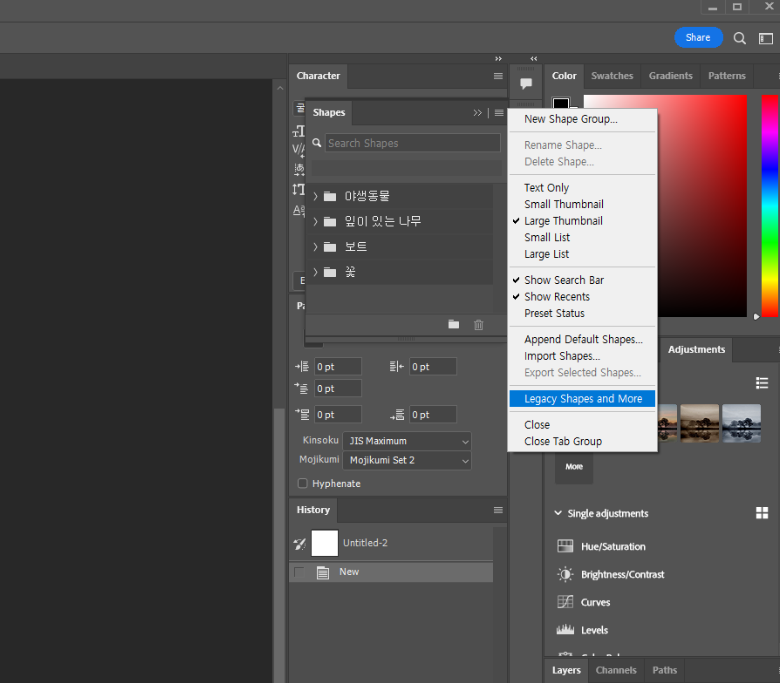Screen dimensions: 780x683
Task: Switch to the Swatches tab
Action: click(x=612, y=76)
